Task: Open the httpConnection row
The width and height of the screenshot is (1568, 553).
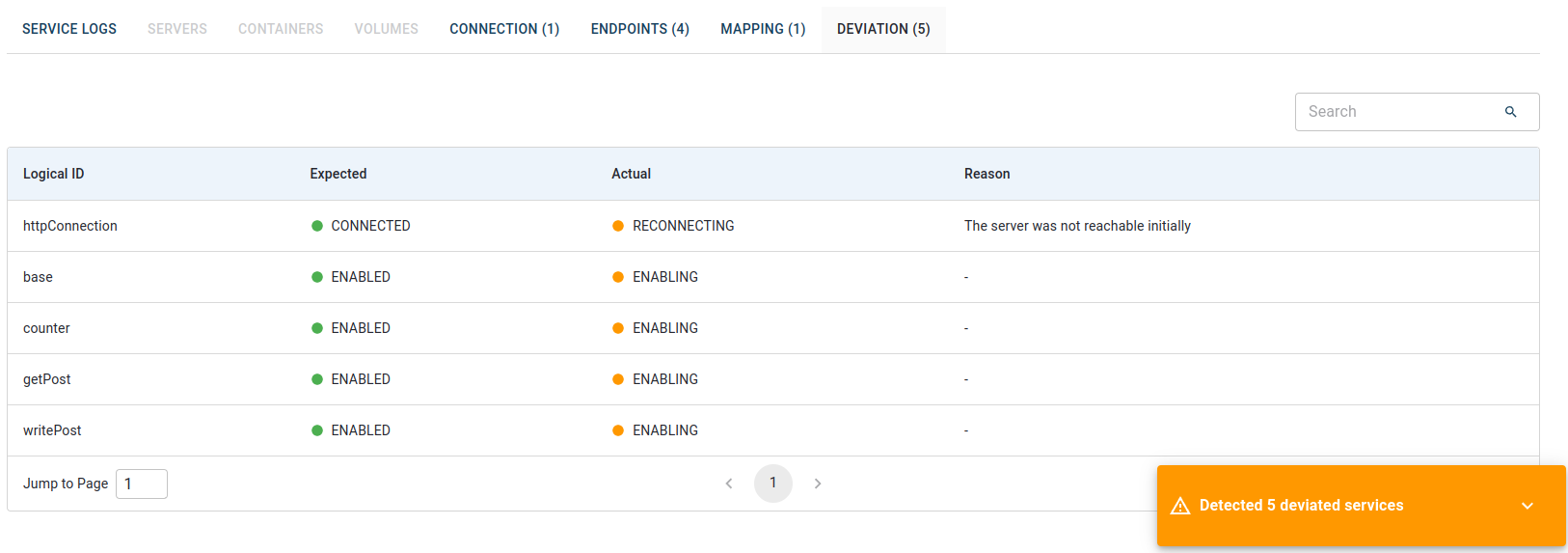Action: 70,226
